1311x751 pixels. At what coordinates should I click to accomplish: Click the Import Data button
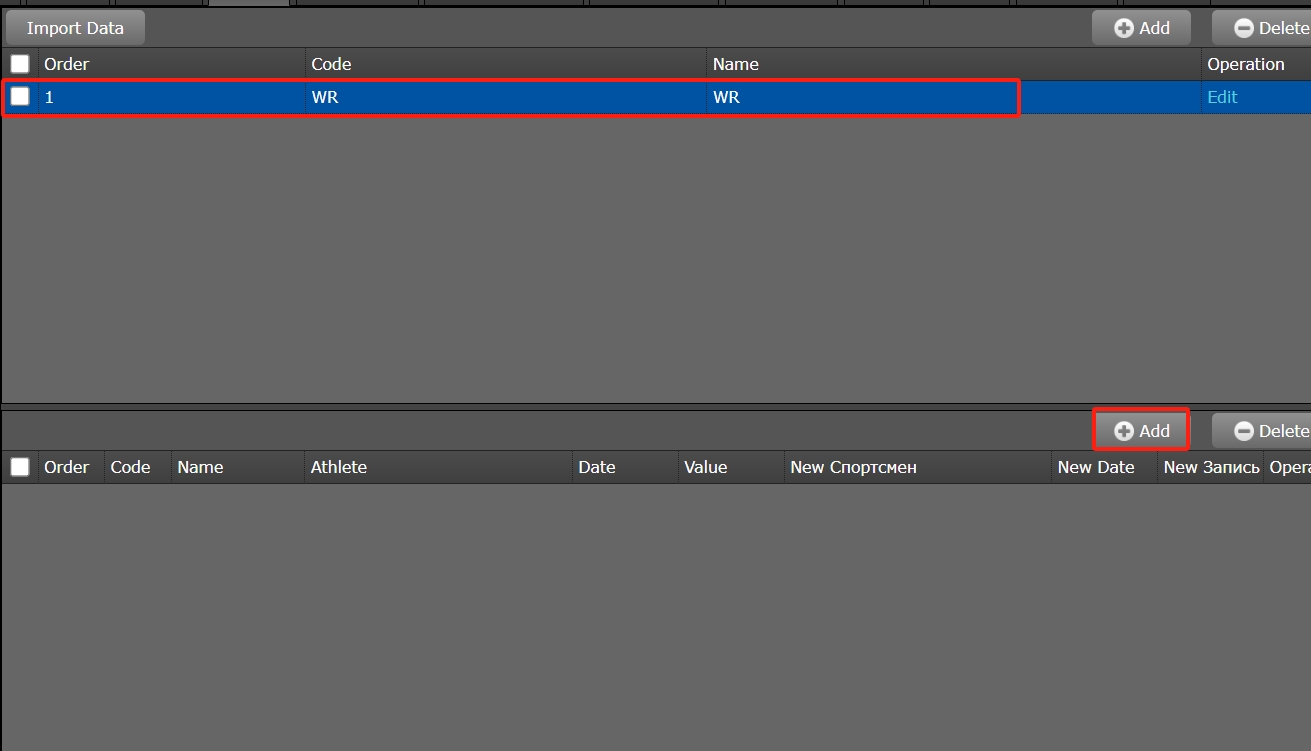pyautogui.click(x=75, y=28)
